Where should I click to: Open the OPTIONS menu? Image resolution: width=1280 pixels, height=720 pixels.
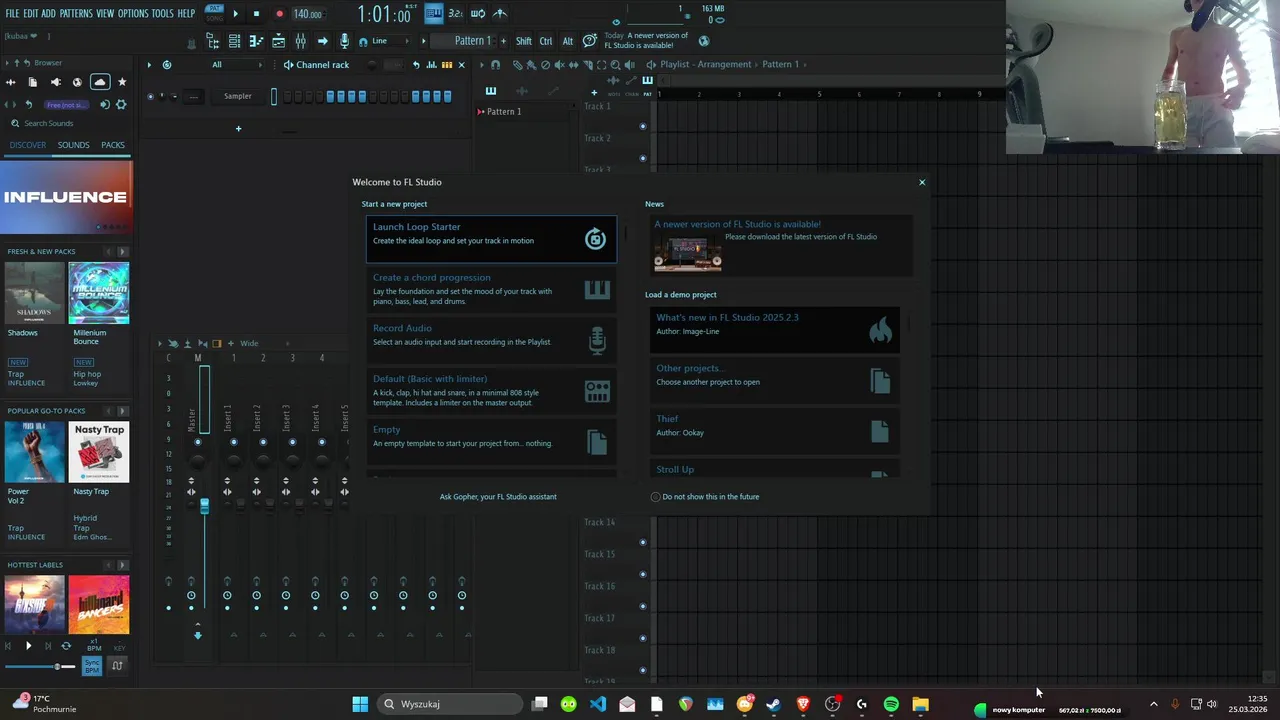133,14
